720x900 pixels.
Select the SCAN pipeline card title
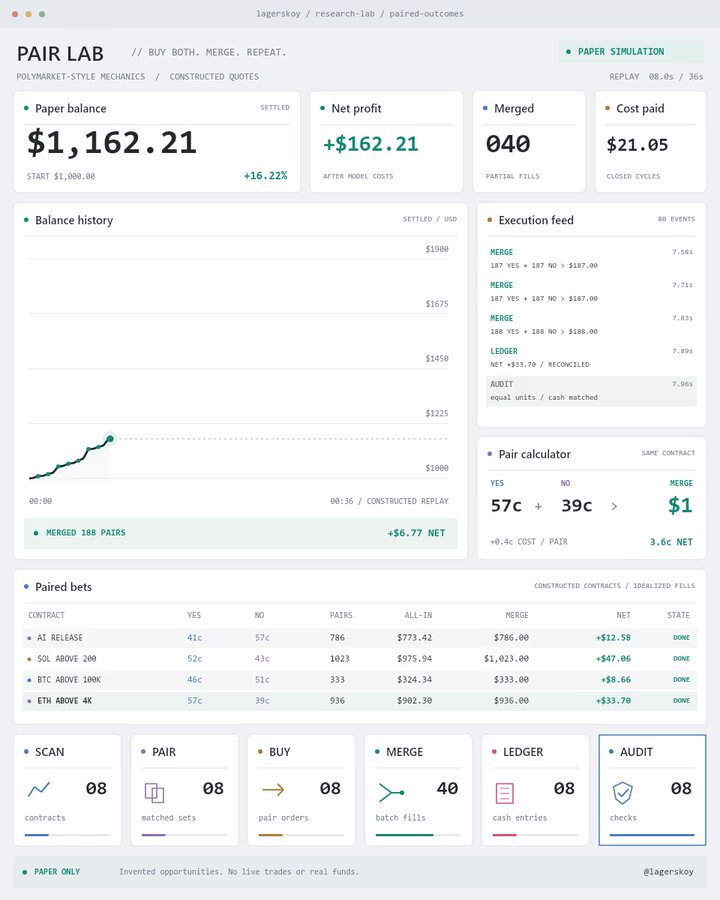(x=49, y=752)
